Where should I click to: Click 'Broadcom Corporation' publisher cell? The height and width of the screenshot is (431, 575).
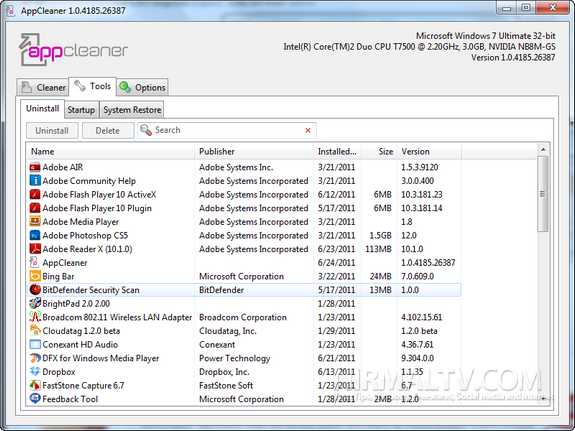tap(243, 317)
